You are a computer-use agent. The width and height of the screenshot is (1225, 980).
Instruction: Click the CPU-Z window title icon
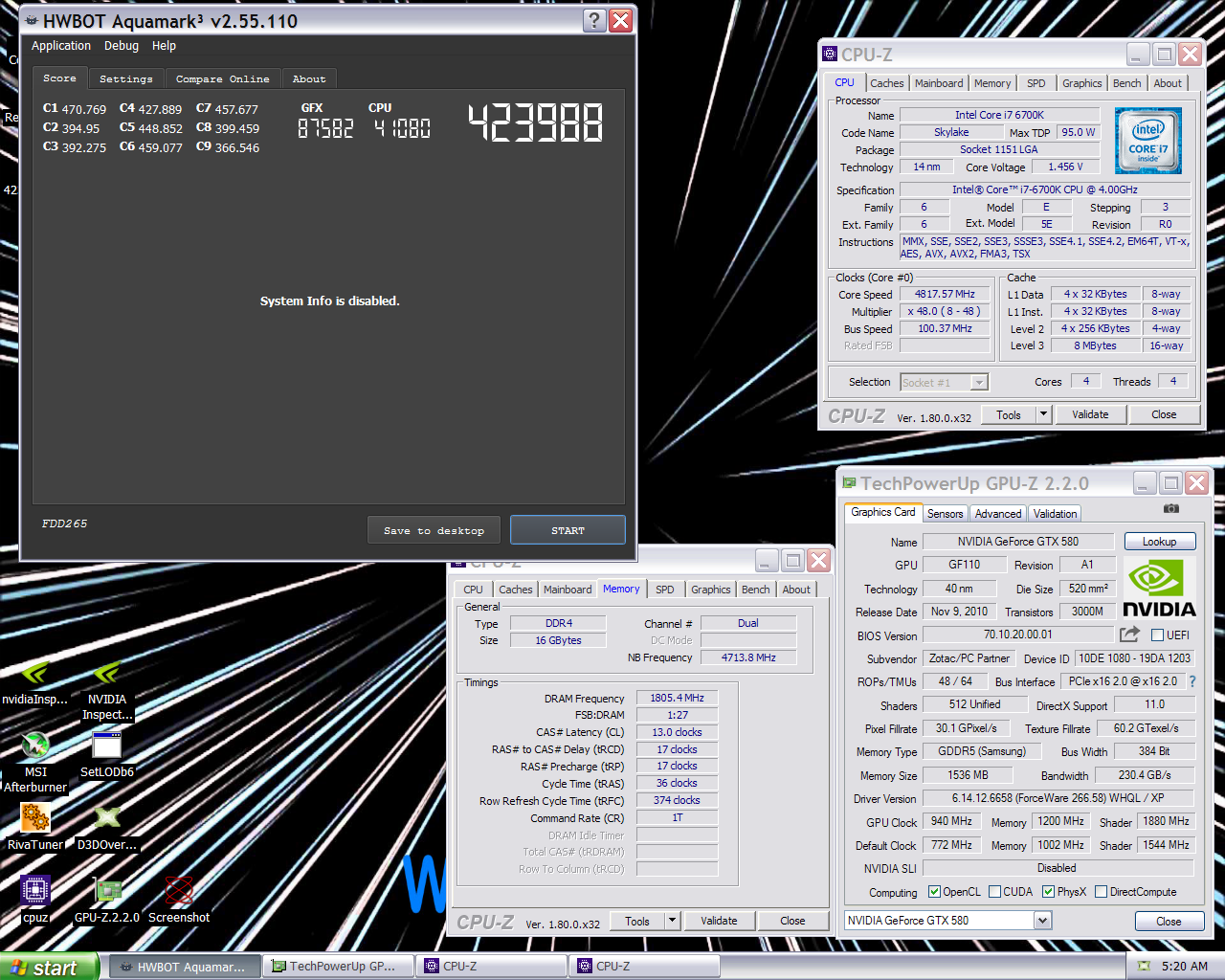[830, 55]
